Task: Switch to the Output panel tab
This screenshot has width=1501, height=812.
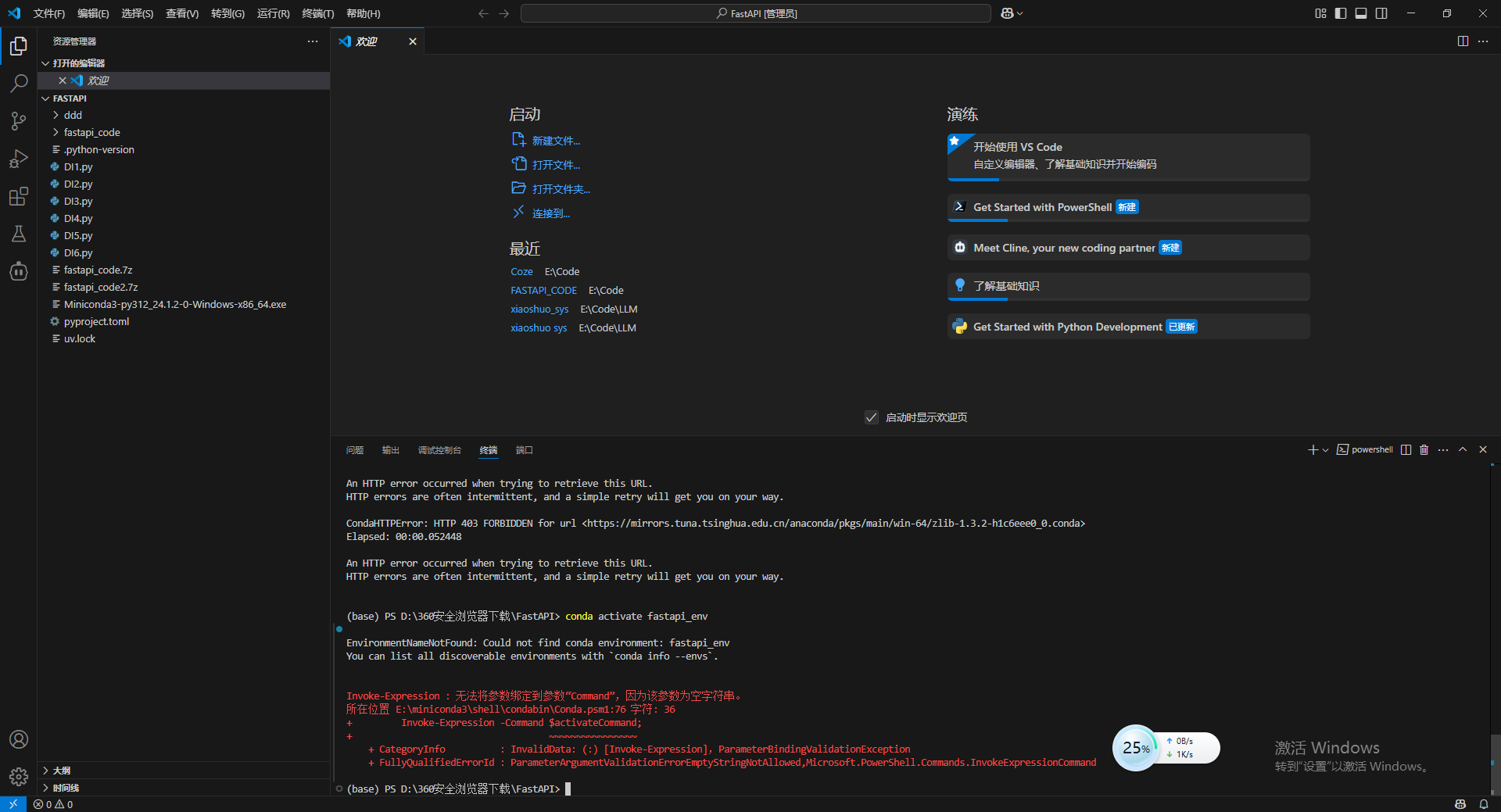Action: (x=391, y=450)
